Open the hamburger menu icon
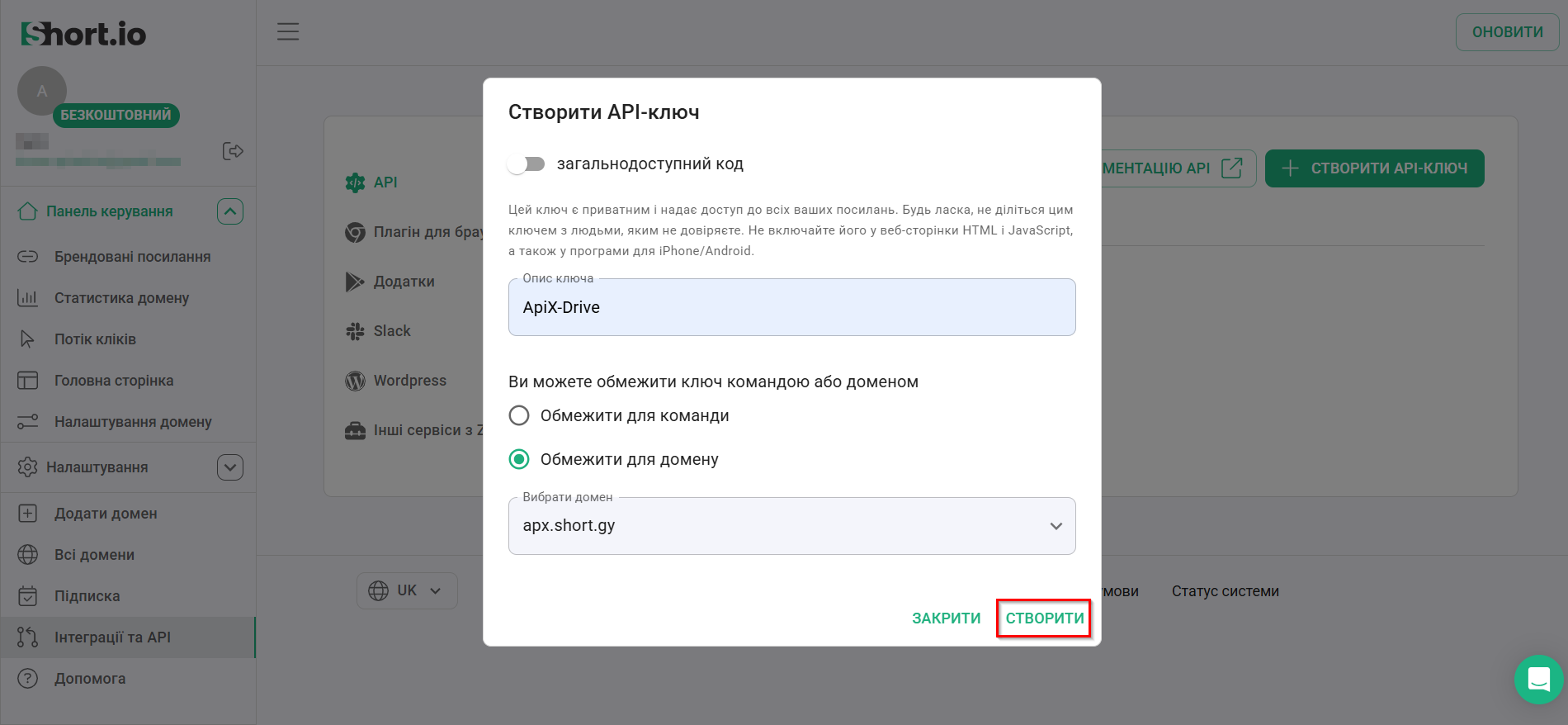This screenshot has height=725, width=1568. [x=288, y=32]
